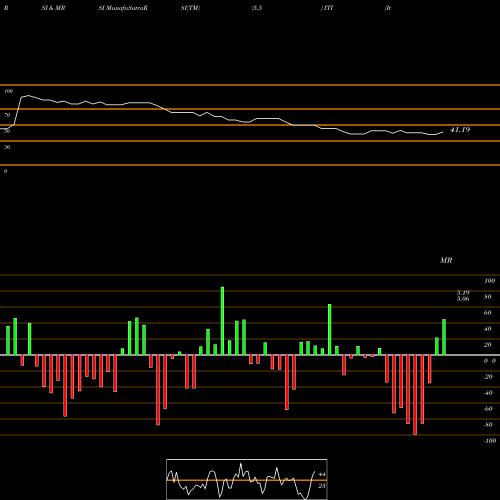500x500 pixels.
Task: Click the 5.06 value in MR panel
Action: tap(463, 299)
